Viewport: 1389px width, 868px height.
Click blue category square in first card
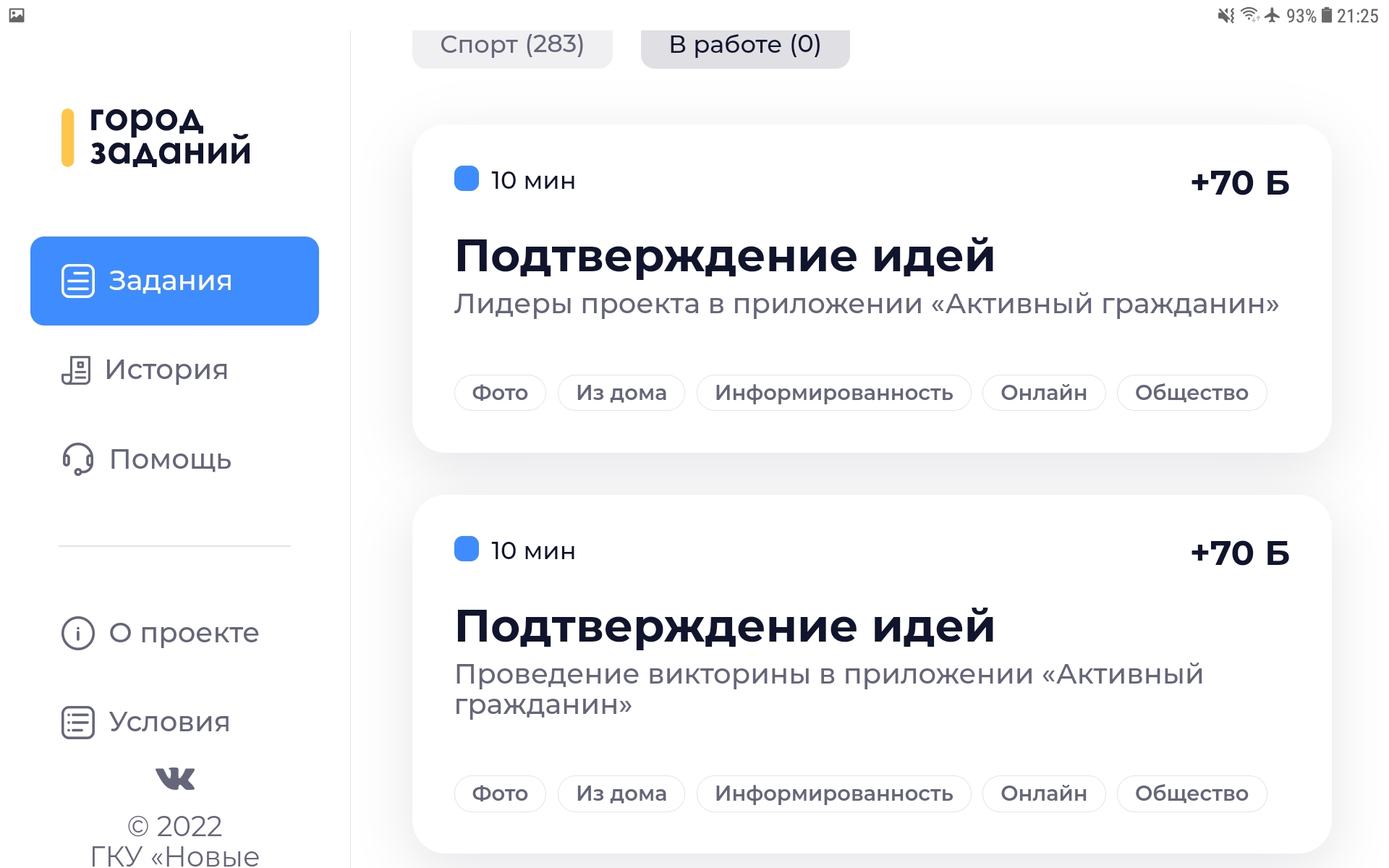(x=467, y=179)
